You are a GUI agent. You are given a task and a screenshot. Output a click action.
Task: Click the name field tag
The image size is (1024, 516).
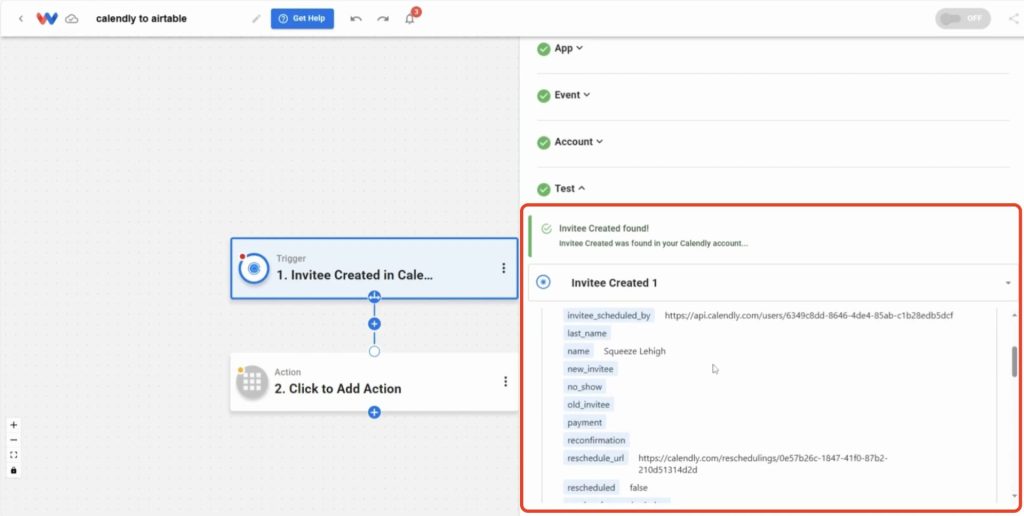579,351
